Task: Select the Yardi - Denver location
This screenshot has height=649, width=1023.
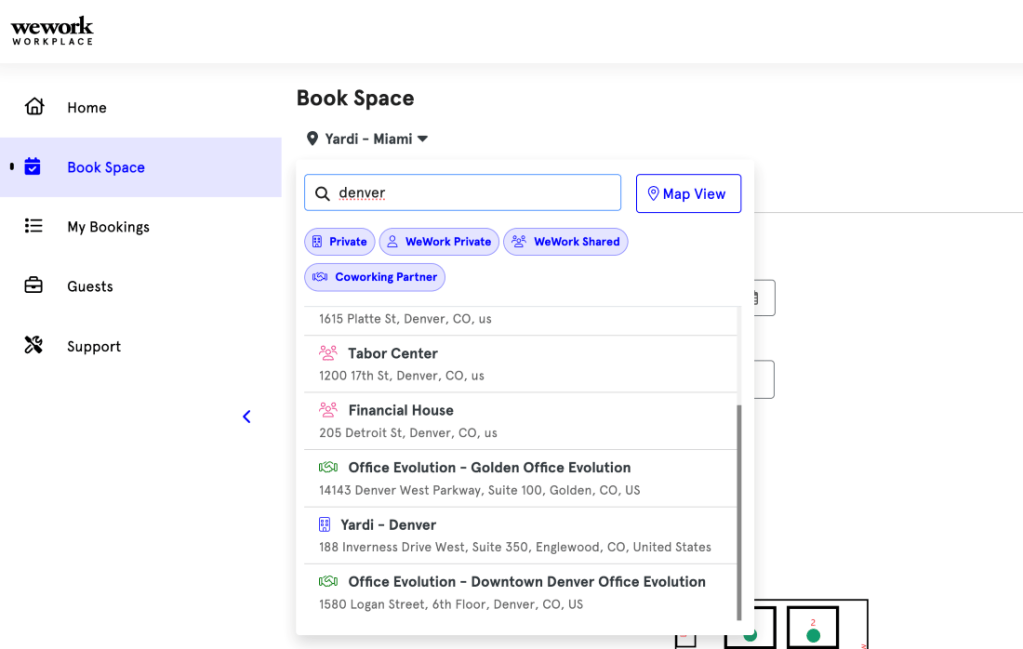Action: pos(521,536)
